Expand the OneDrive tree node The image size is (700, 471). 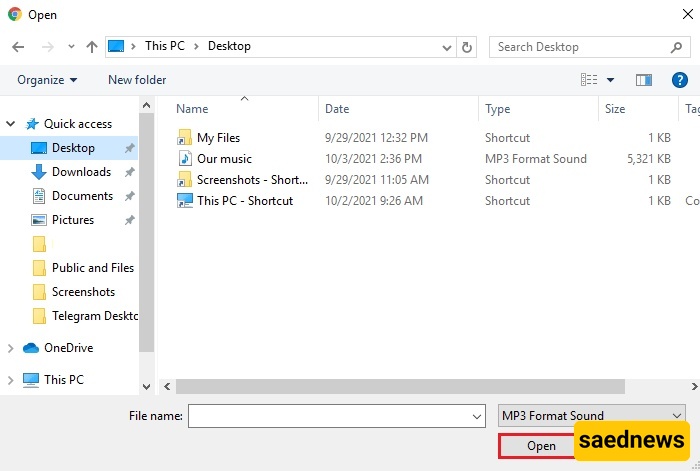click(11, 348)
